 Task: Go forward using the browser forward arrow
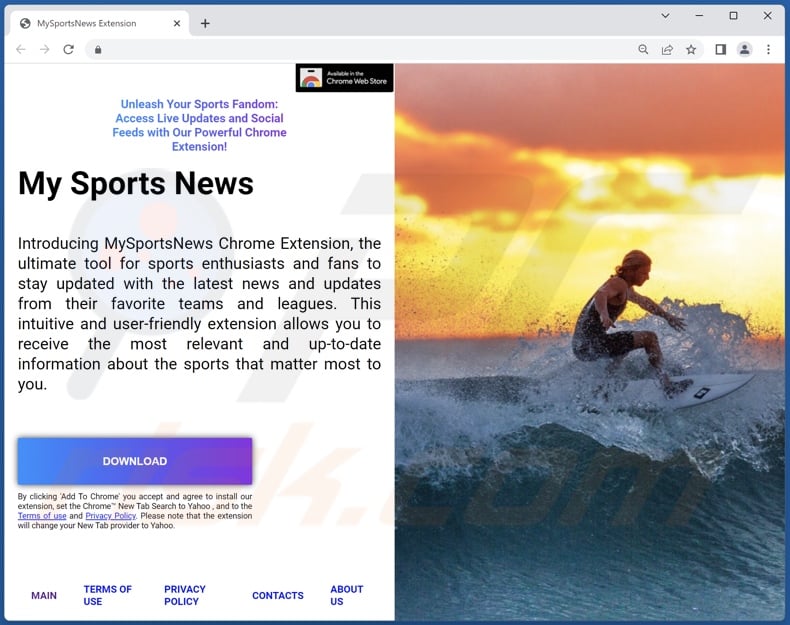coord(45,49)
